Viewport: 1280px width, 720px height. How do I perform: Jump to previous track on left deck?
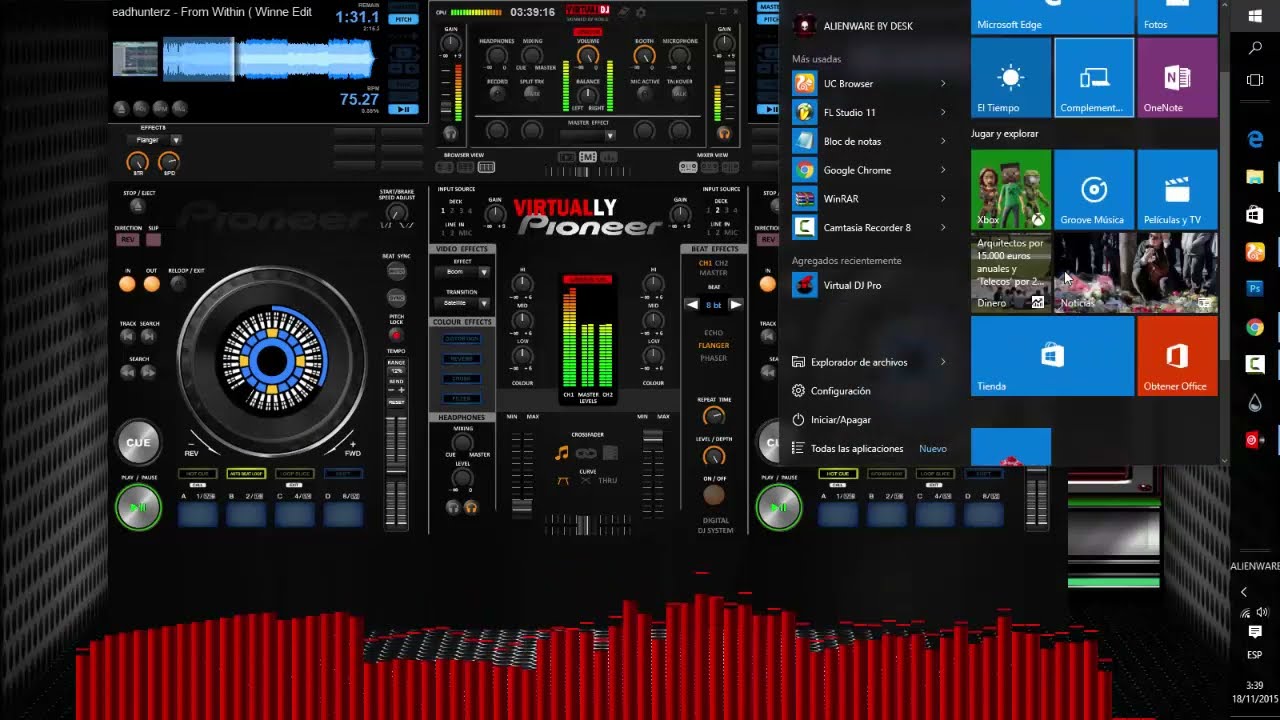128,337
